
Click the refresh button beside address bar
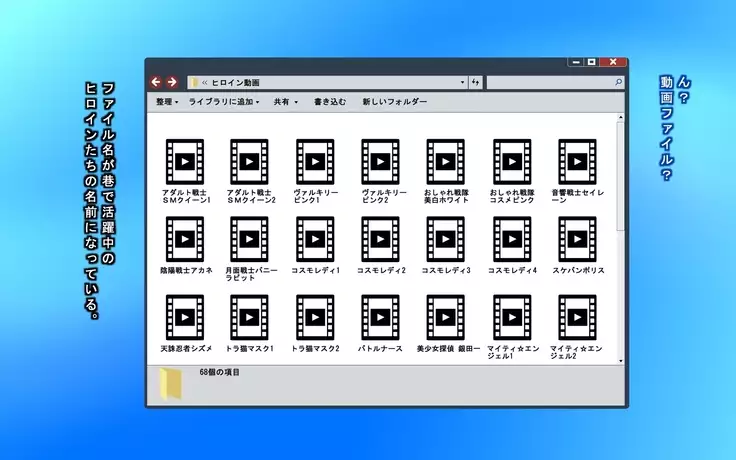point(475,82)
